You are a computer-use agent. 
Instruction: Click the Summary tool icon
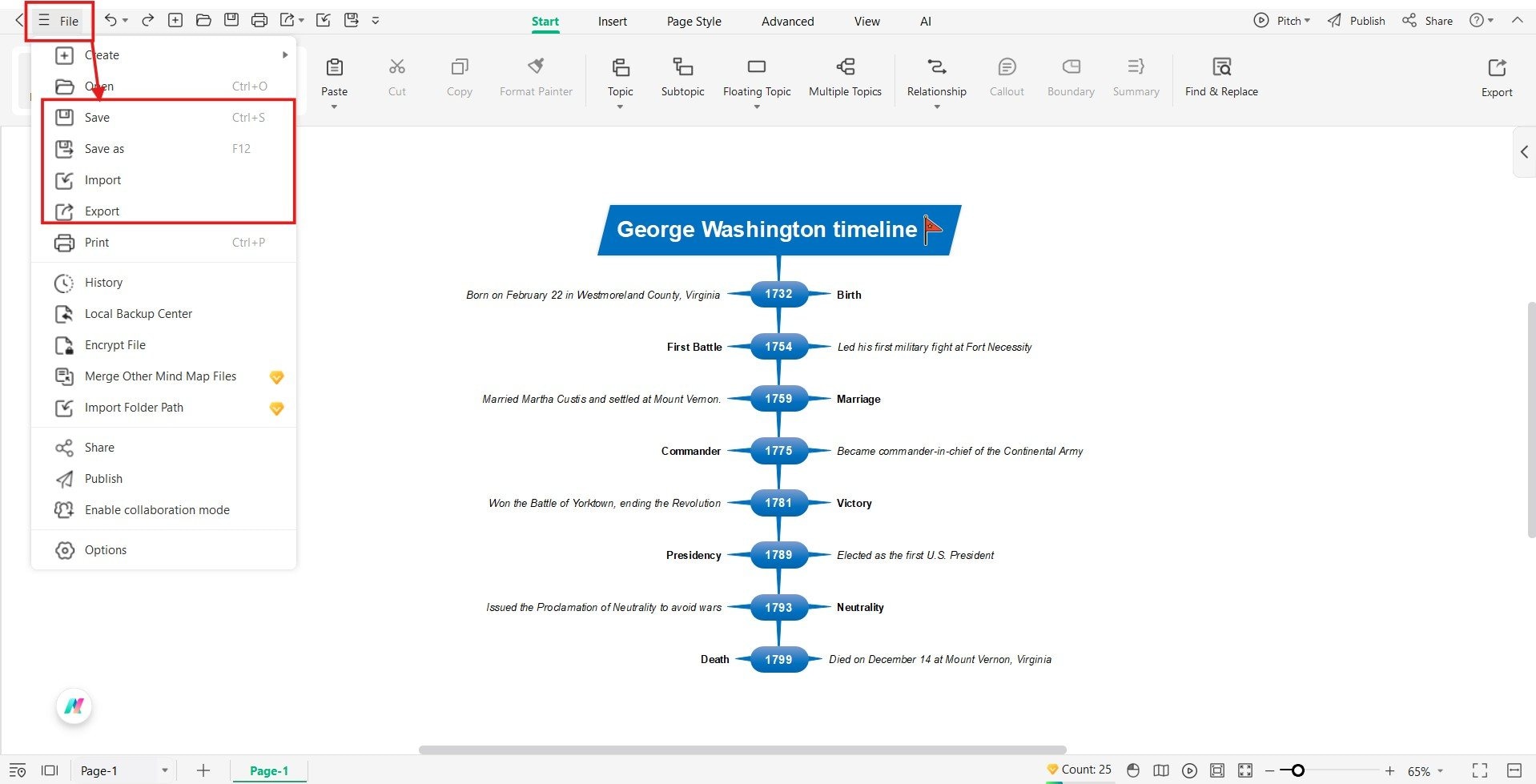(1136, 66)
